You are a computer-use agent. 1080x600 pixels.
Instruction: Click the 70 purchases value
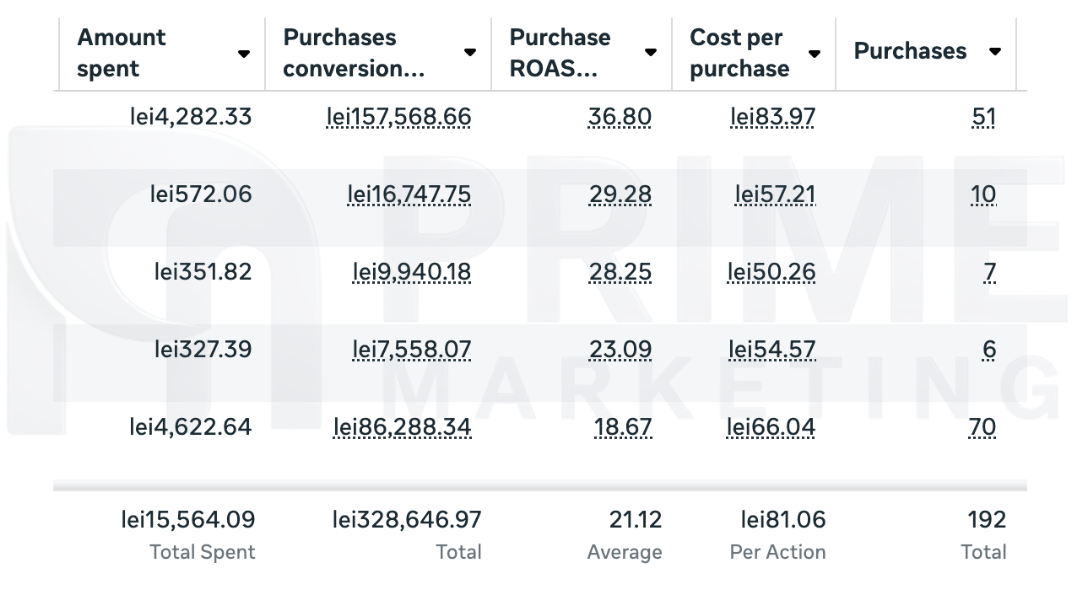coord(983,428)
